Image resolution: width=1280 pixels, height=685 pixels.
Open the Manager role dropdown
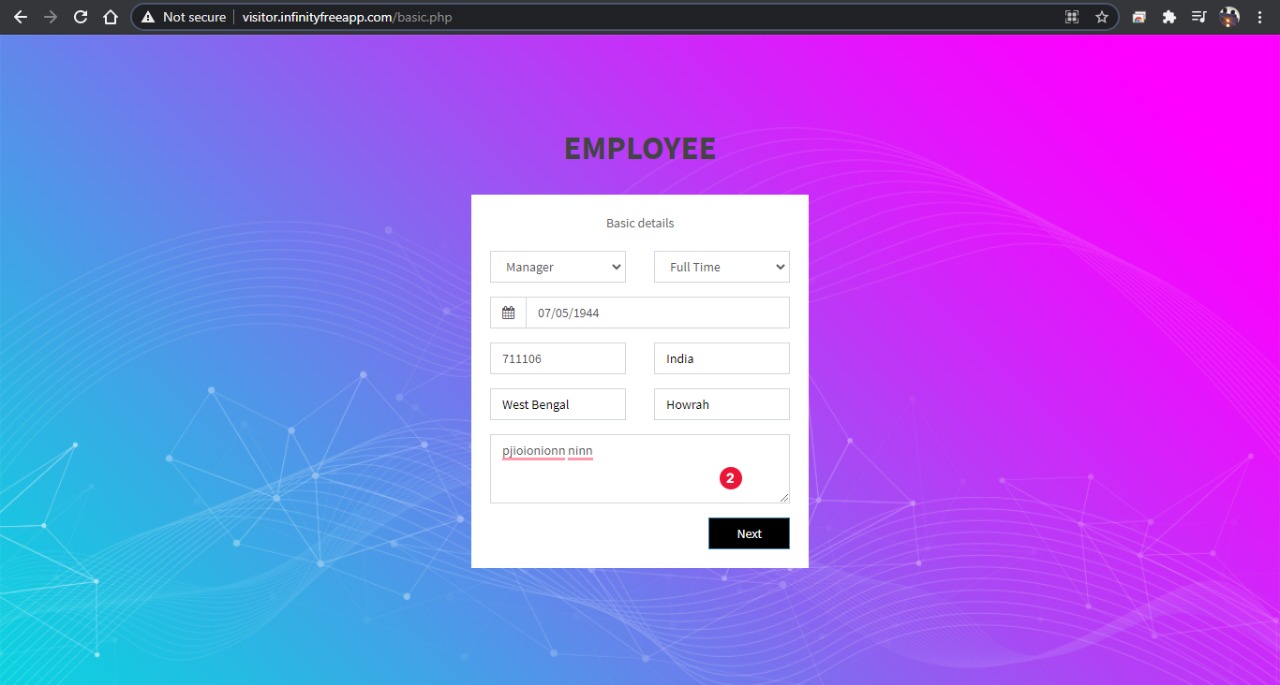click(558, 267)
